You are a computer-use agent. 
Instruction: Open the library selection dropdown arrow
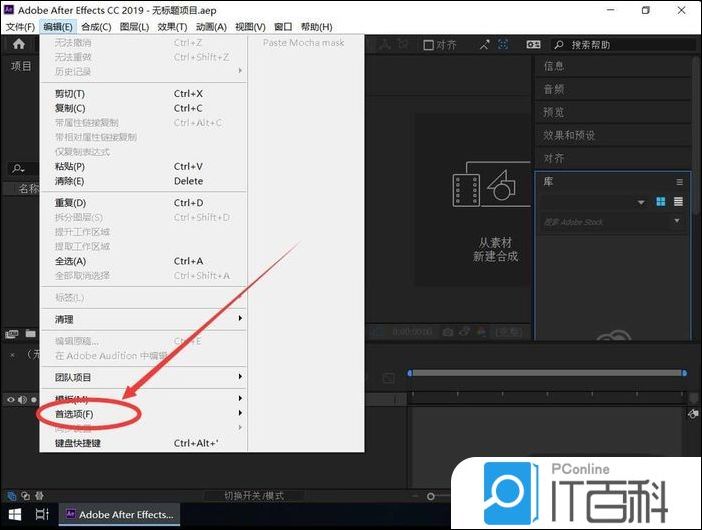pos(641,202)
